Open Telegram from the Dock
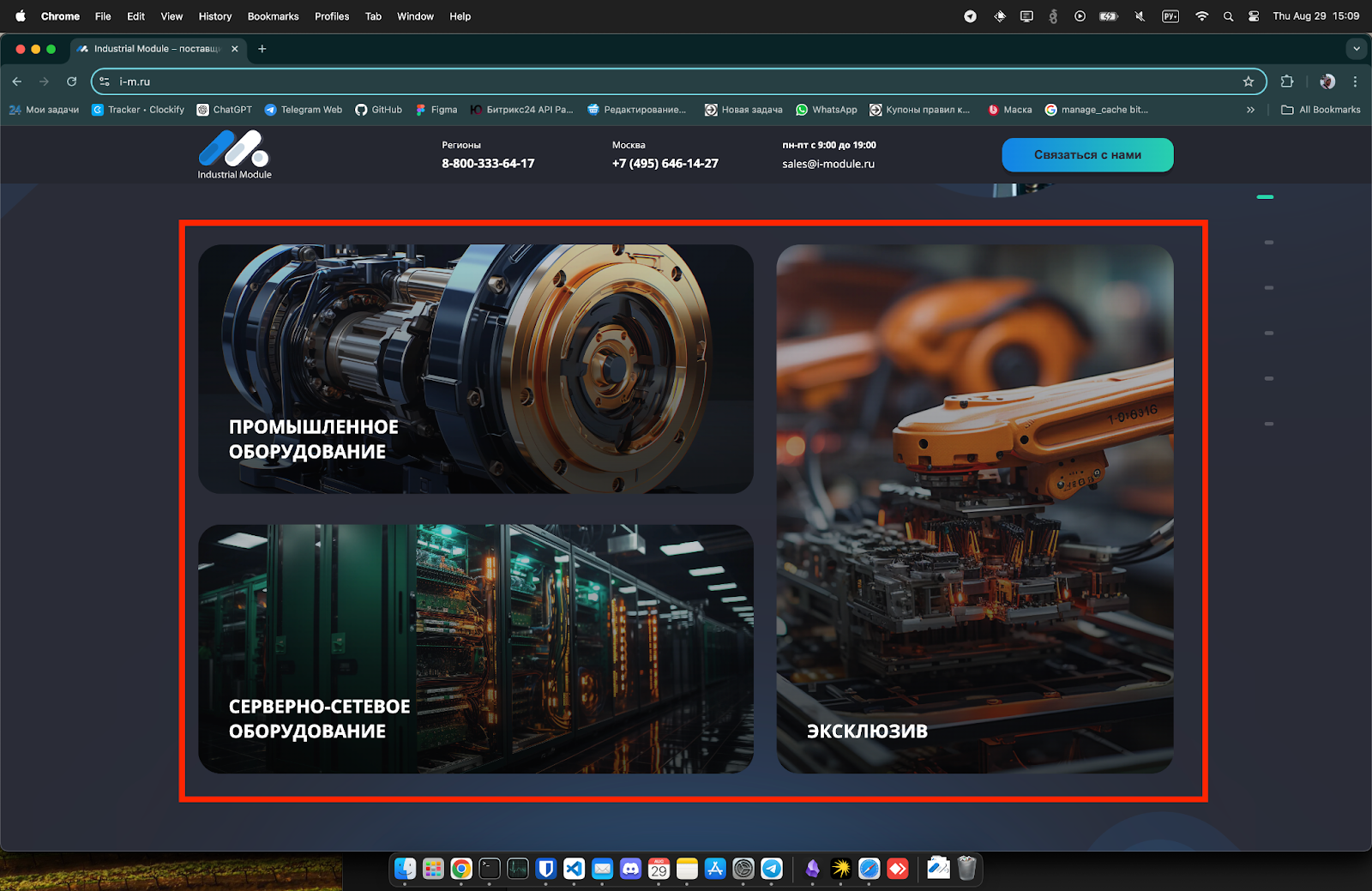Screen dimensions: 1372x891 point(772,869)
